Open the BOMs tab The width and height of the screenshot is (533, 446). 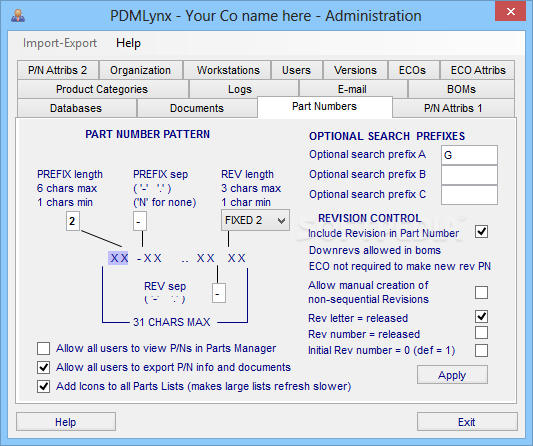[461, 89]
